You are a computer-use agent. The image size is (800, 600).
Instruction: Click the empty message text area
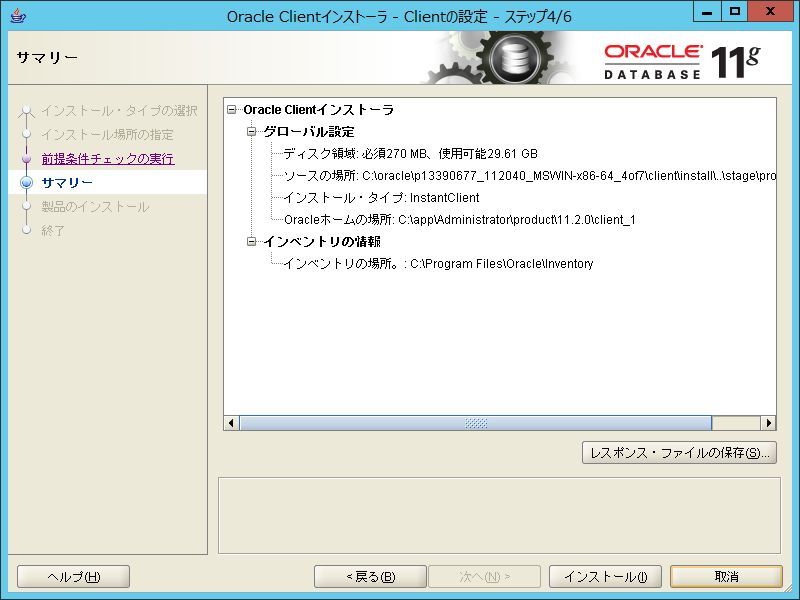tap(499, 515)
